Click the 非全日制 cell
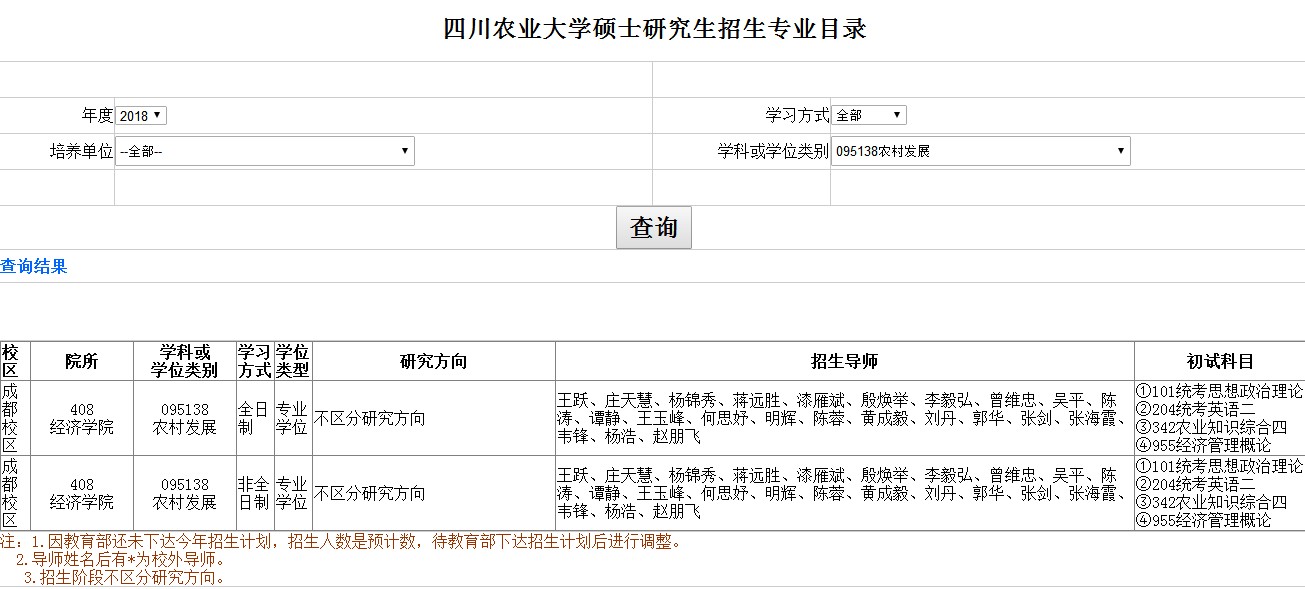 (255, 493)
